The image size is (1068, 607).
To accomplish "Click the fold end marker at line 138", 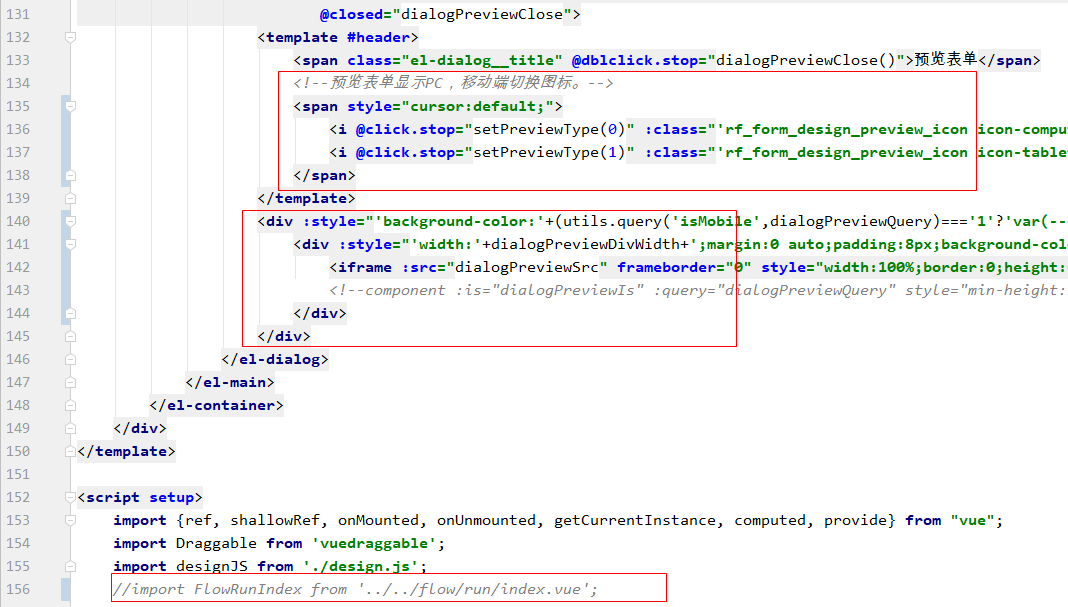I will point(70,175).
